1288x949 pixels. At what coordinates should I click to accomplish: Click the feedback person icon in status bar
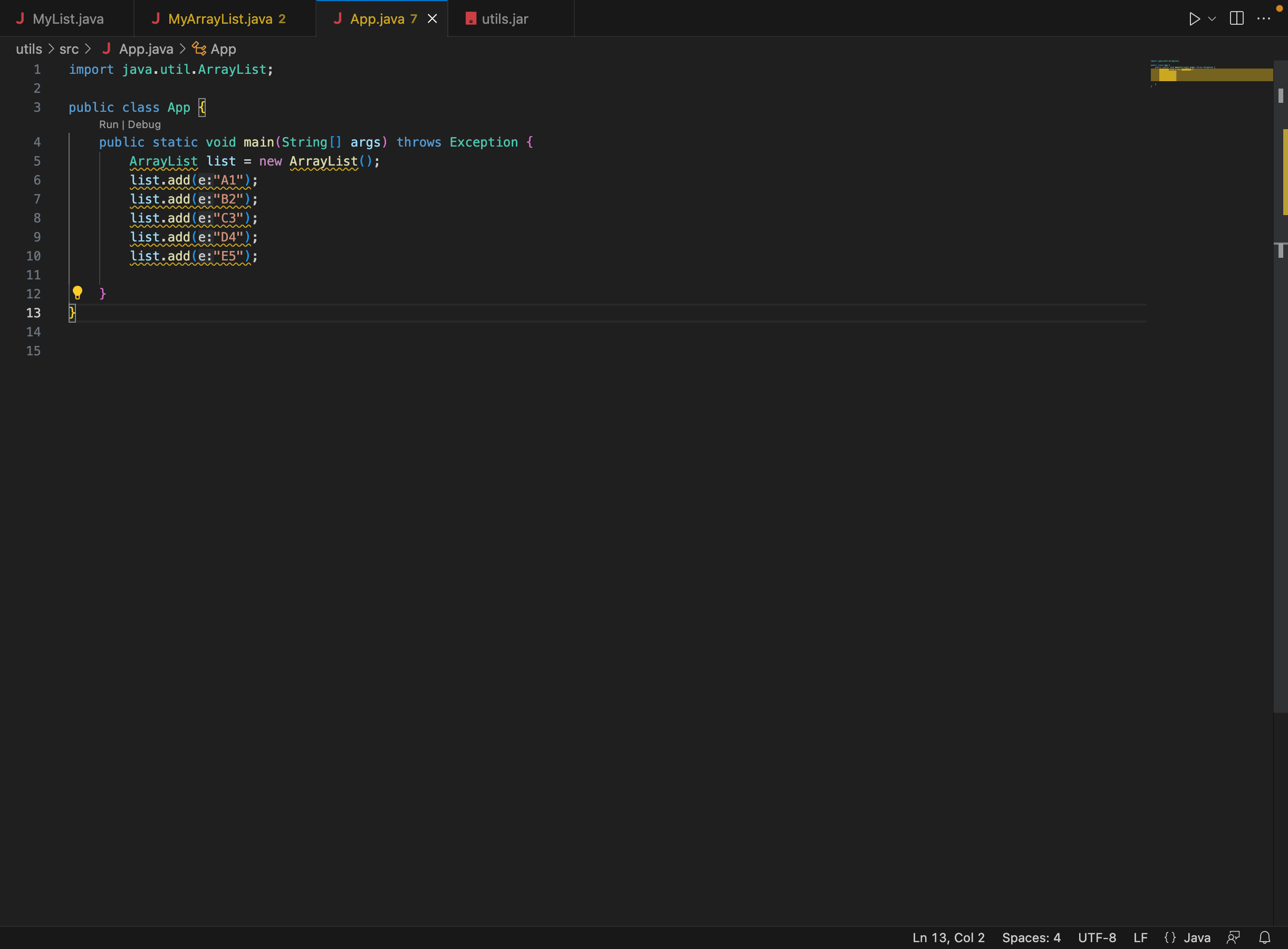(x=1233, y=937)
